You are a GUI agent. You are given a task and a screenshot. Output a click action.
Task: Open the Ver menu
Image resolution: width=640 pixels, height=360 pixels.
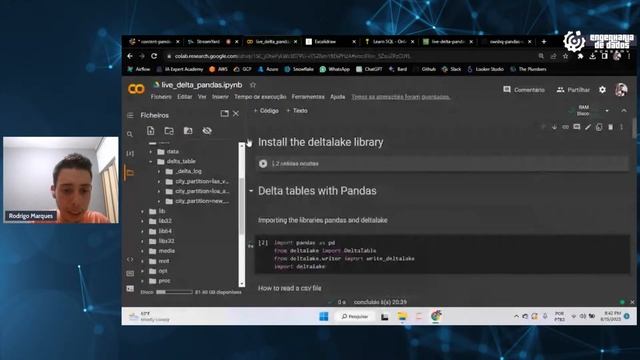point(202,97)
